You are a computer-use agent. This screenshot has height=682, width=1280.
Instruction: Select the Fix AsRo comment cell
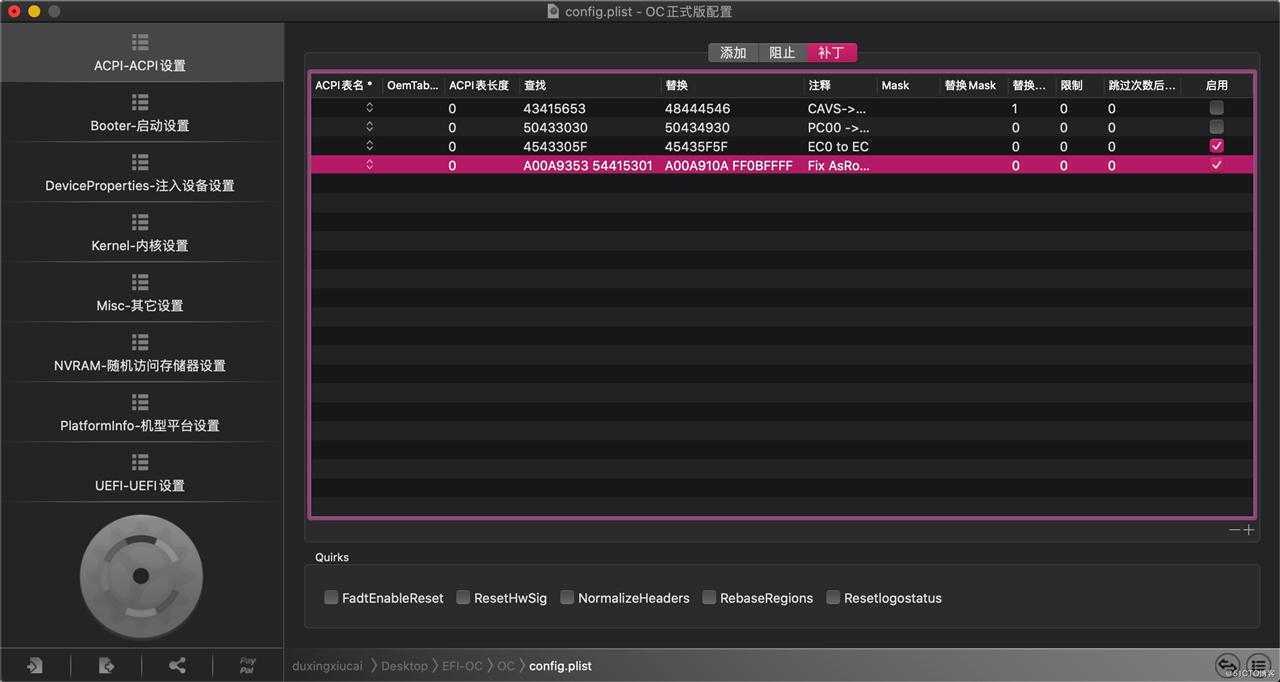pyautogui.click(x=838, y=165)
